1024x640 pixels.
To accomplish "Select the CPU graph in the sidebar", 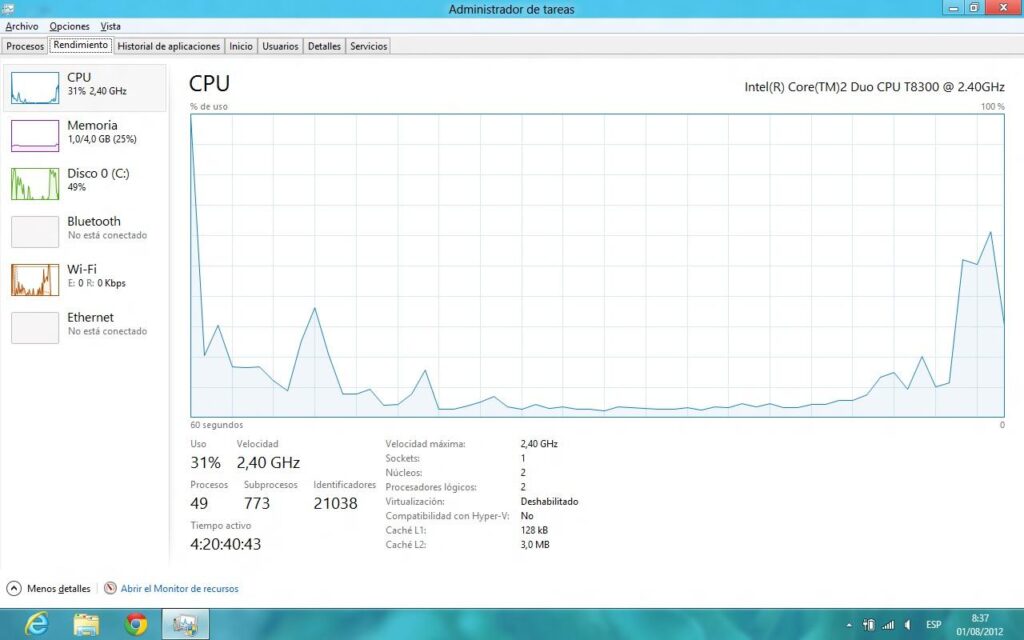I will click(x=83, y=87).
